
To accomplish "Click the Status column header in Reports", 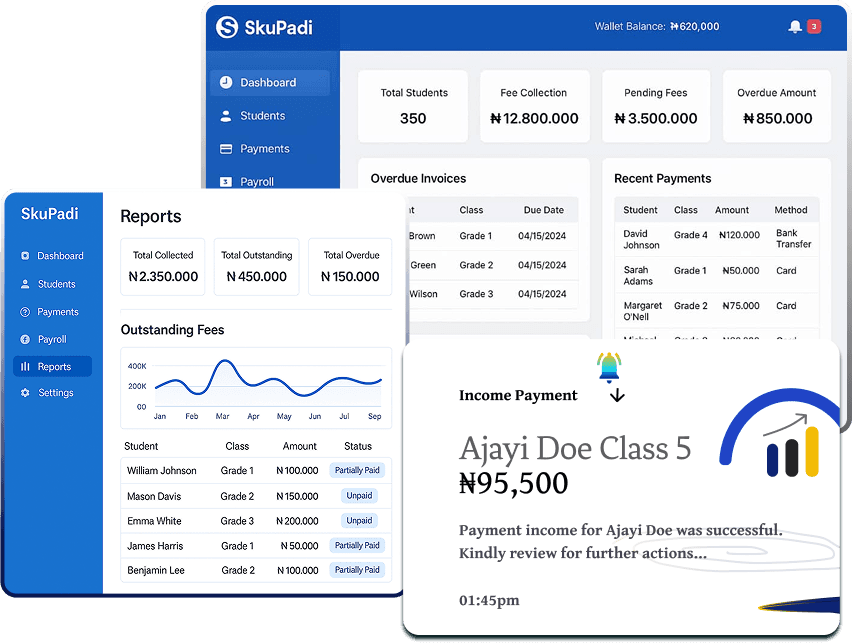I will coord(358,446).
